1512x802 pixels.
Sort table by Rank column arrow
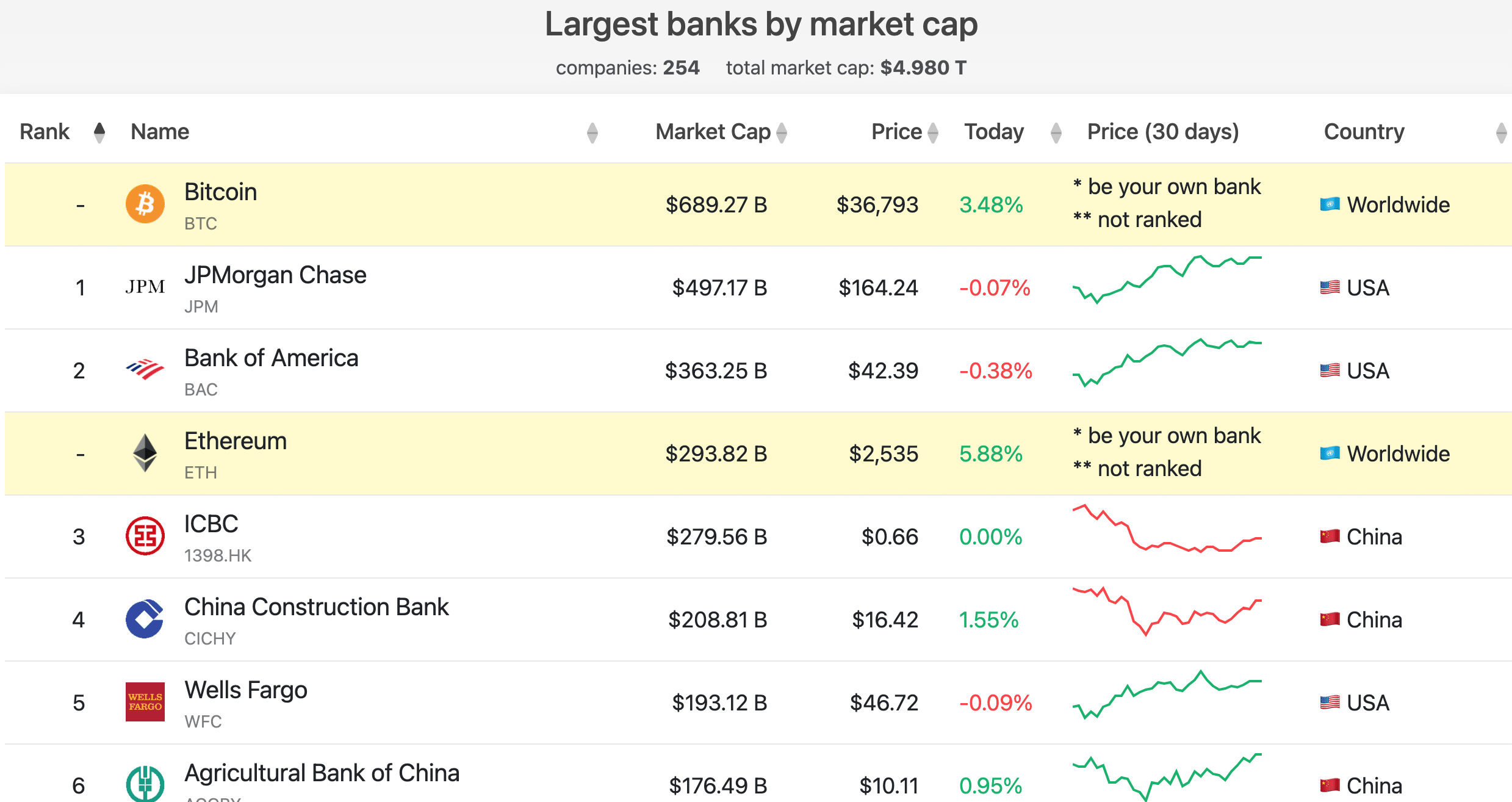[99, 132]
